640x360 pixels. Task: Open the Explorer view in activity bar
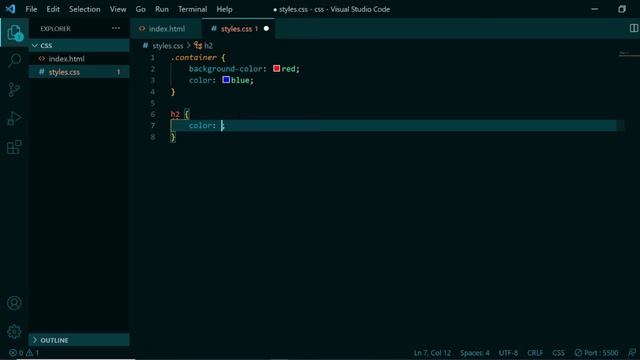pos(15,33)
